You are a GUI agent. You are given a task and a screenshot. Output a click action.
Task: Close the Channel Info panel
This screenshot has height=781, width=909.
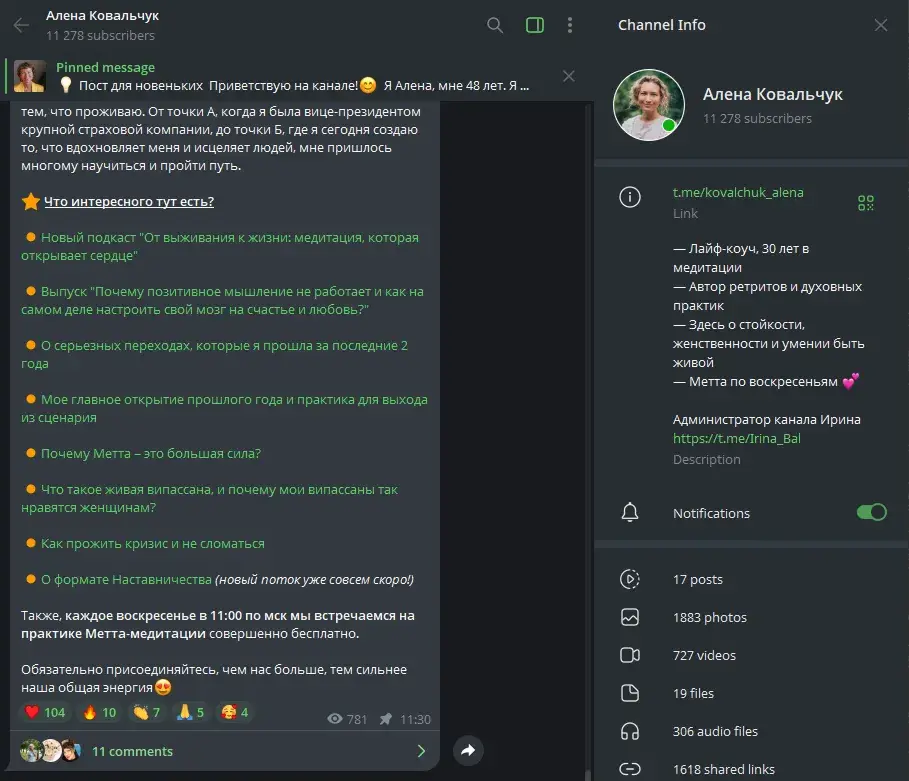tap(881, 25)
